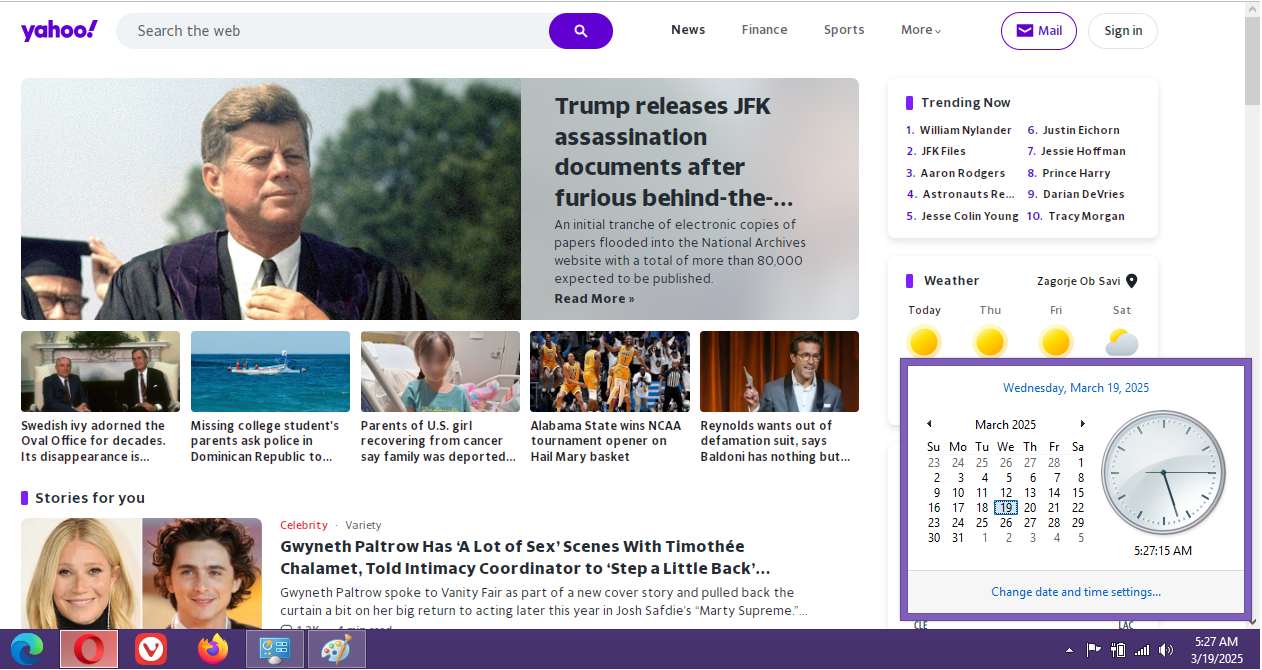Open trending topic JFK Files
The image size is (1262, 670).
pyautogui.click(x=943, y=151)
